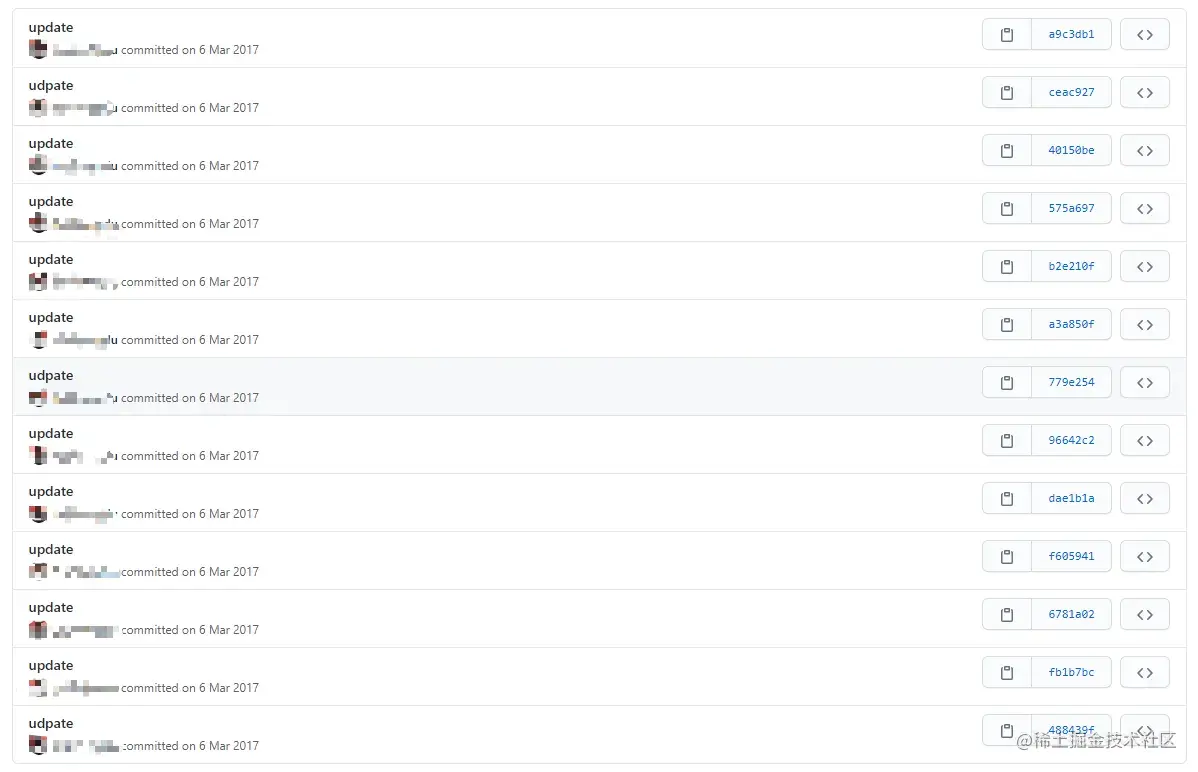This screenshot has width=1198, height=772.
Task: Open commit details via the a9c3db1 link
Action: point(1071,34)
